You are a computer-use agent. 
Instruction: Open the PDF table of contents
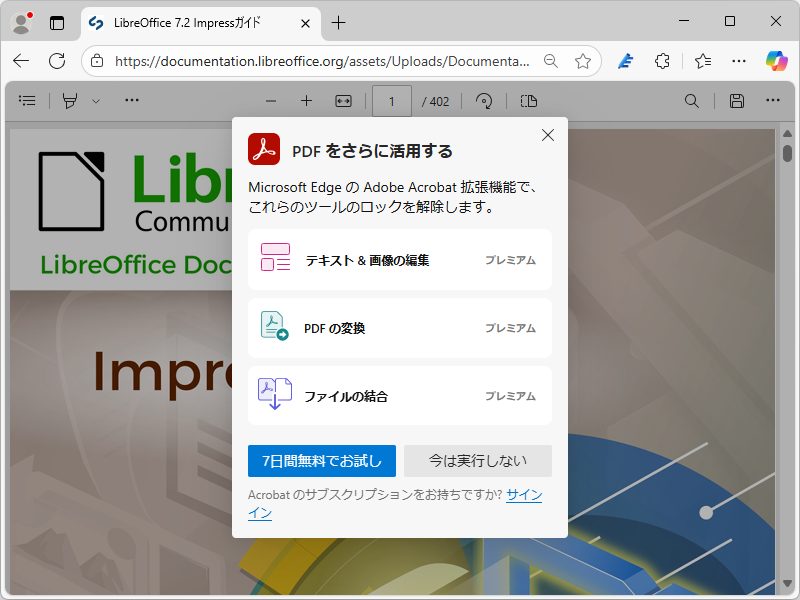pos(27,100)
